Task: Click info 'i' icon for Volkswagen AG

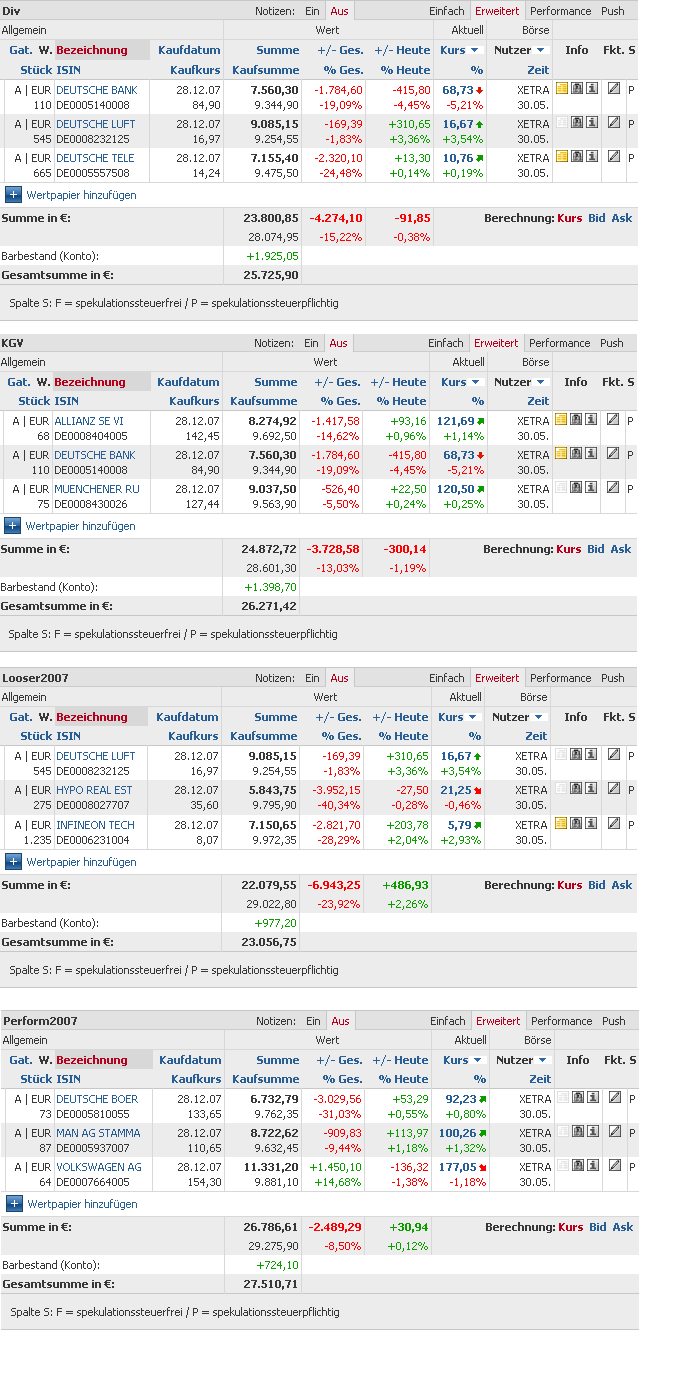Action: tap(593, 1166)
